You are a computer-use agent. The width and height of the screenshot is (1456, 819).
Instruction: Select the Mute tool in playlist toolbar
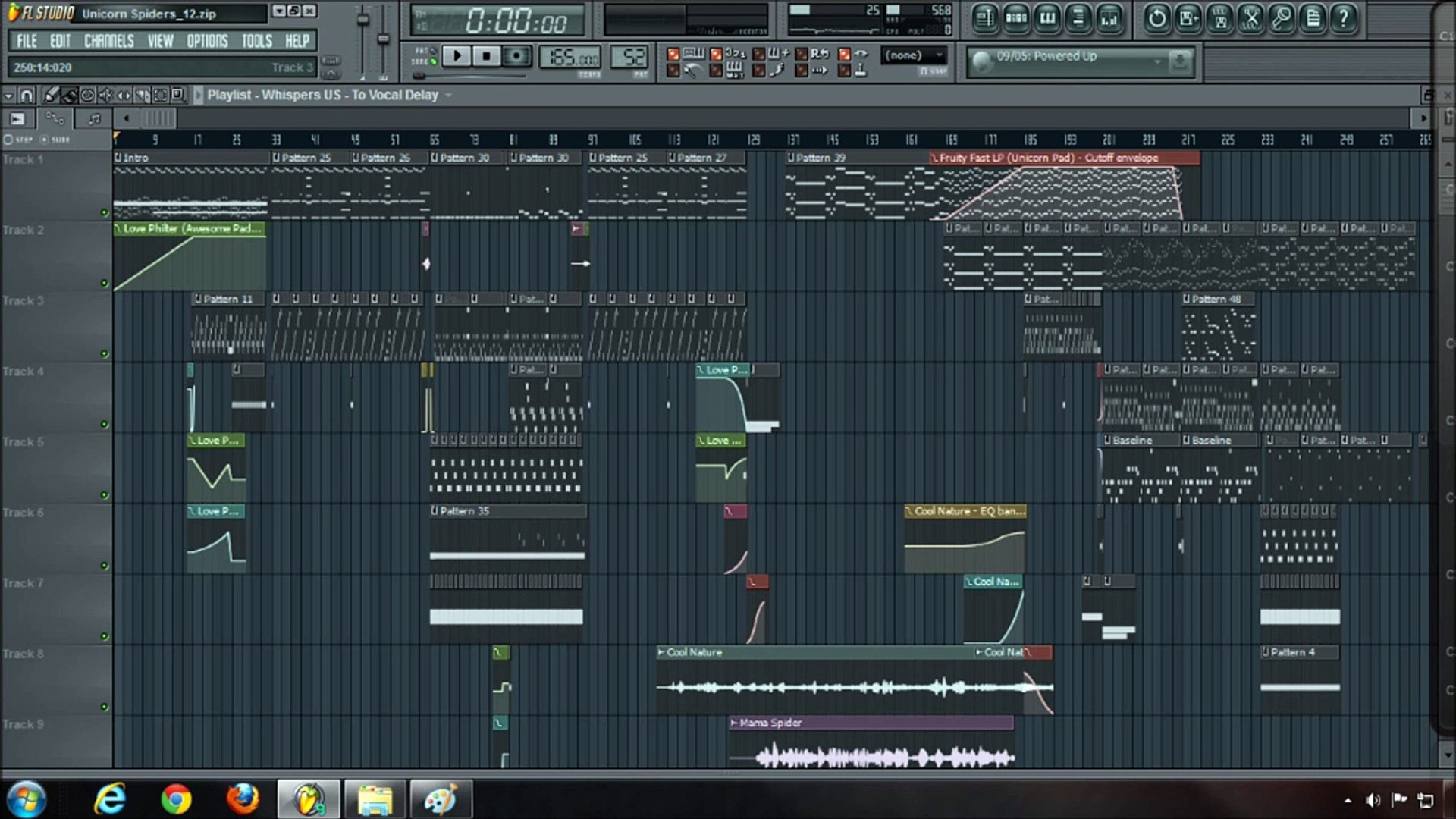[x=105, y=96]
